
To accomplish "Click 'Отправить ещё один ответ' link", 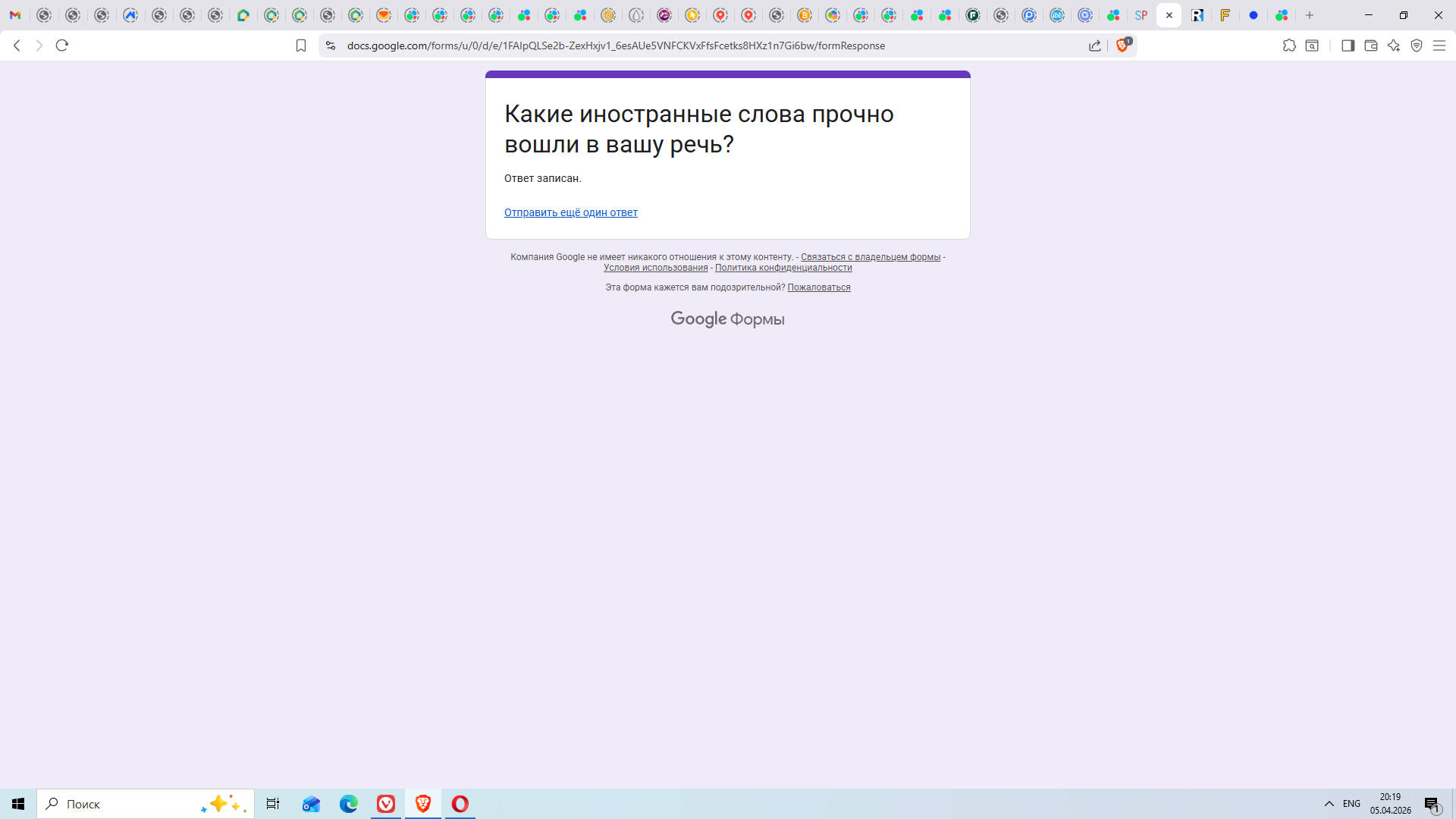I will 570,212.
